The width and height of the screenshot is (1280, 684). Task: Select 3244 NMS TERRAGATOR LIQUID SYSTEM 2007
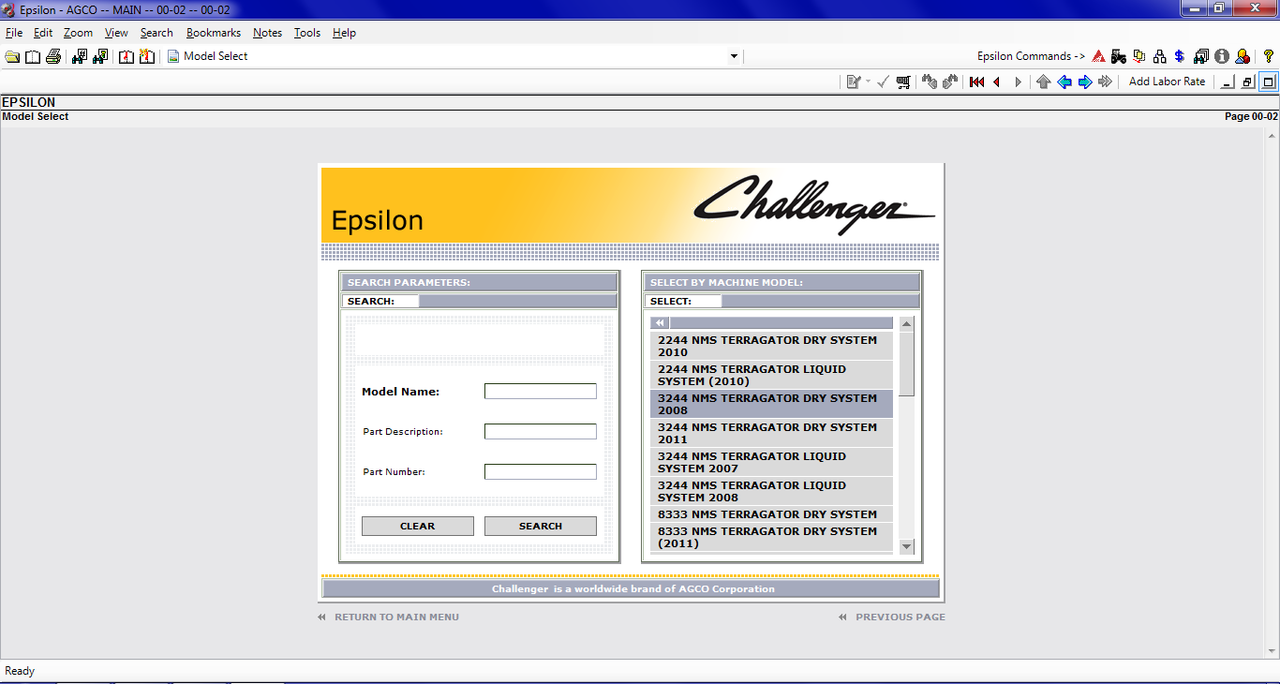(772, 462)
